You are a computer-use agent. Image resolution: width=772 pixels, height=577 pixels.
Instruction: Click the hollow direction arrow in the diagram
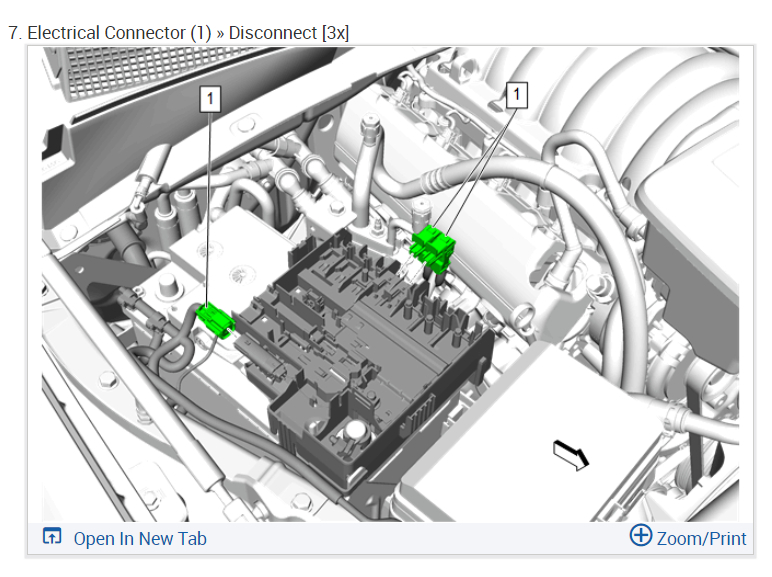(x=570, y=455)
